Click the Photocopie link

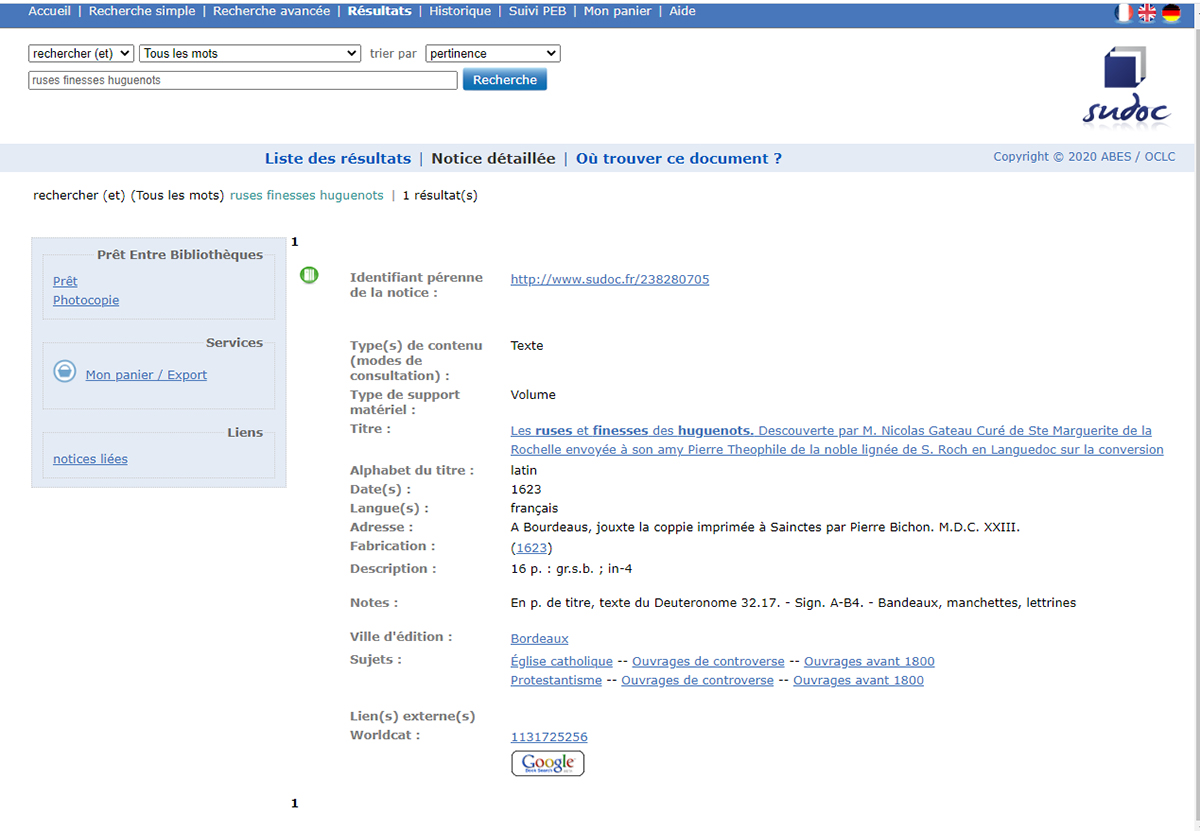pos(86,300)
